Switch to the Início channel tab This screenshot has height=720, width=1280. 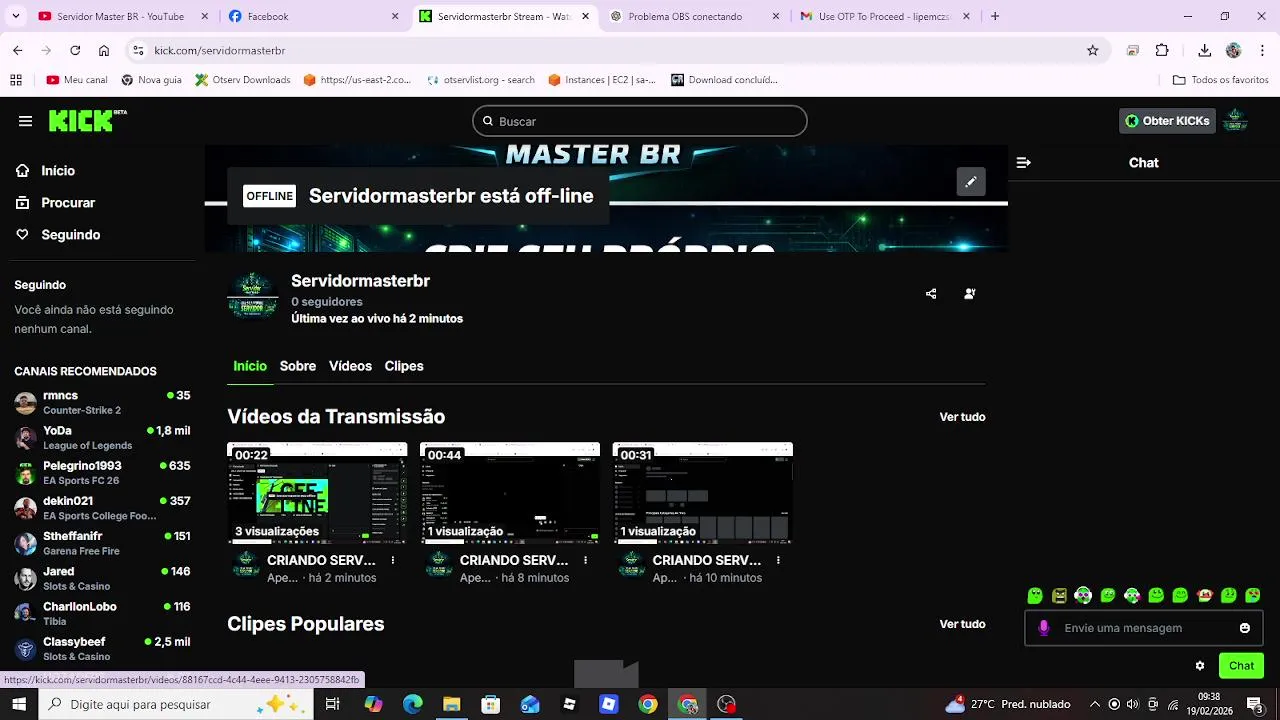(250, 366)
